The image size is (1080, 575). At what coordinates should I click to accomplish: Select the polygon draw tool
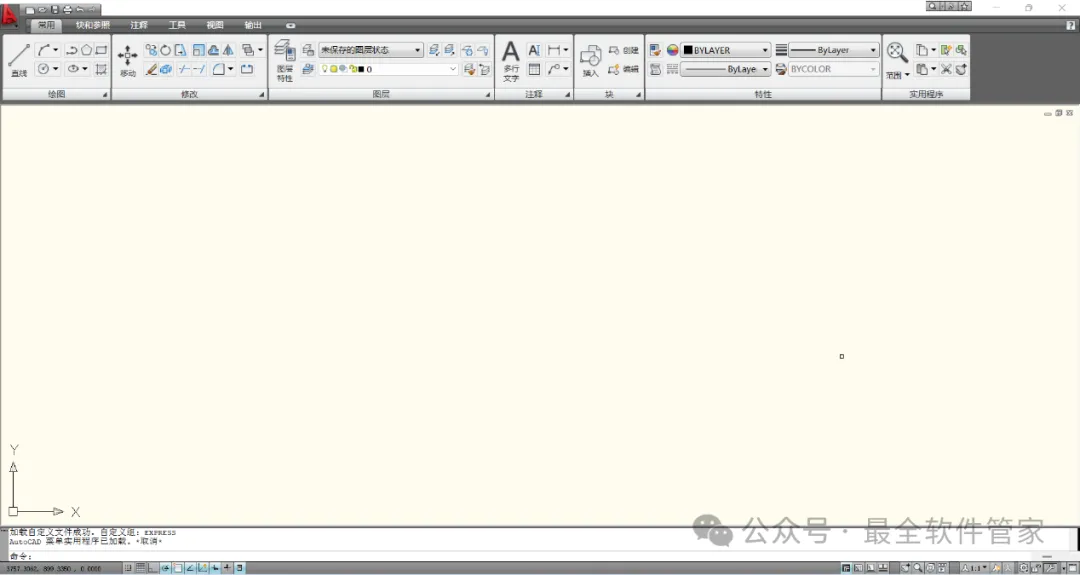coord(86,50)
